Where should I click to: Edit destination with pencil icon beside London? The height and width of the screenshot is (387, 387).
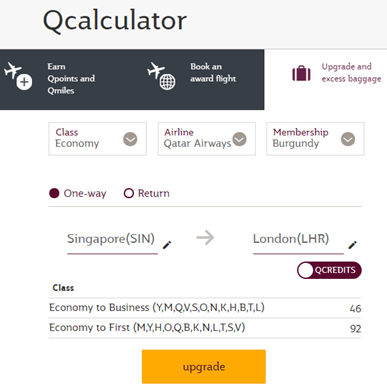[353, 245]
